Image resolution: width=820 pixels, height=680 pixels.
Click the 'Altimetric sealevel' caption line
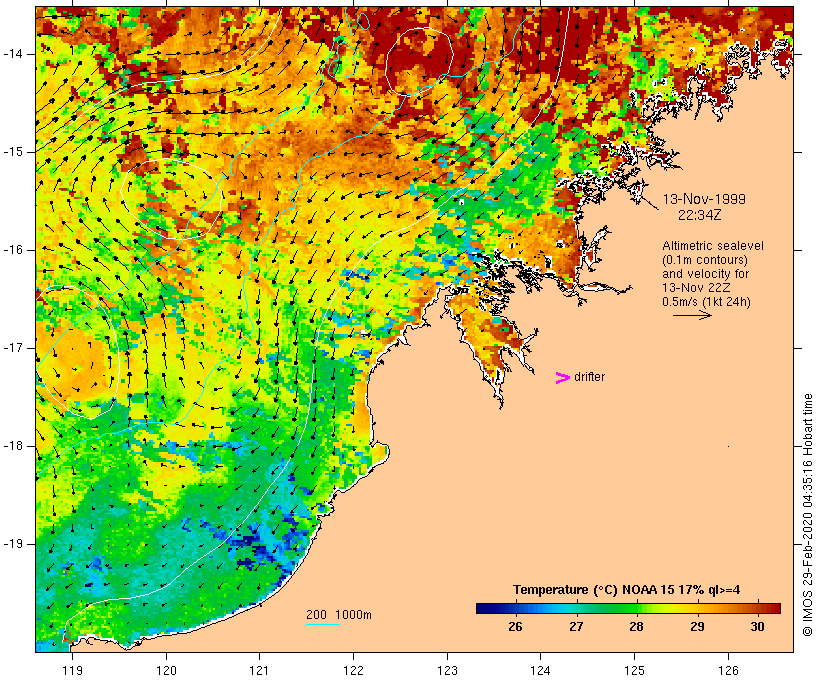[x=713, y=246]
